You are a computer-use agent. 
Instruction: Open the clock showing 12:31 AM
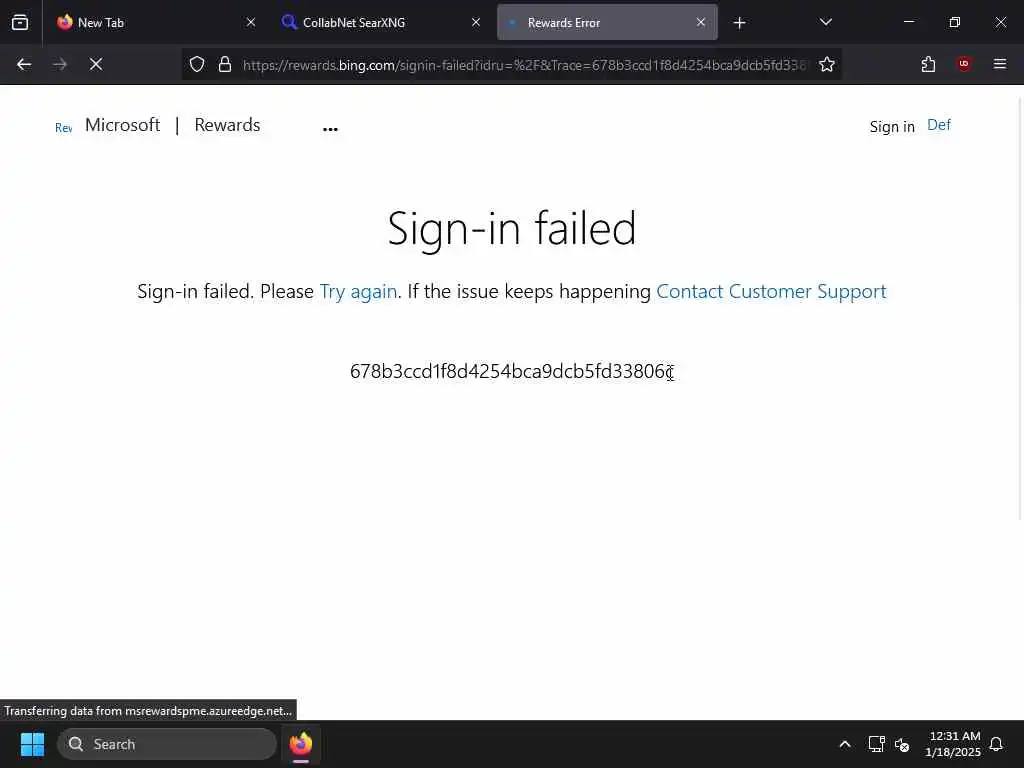pos(953,744)
